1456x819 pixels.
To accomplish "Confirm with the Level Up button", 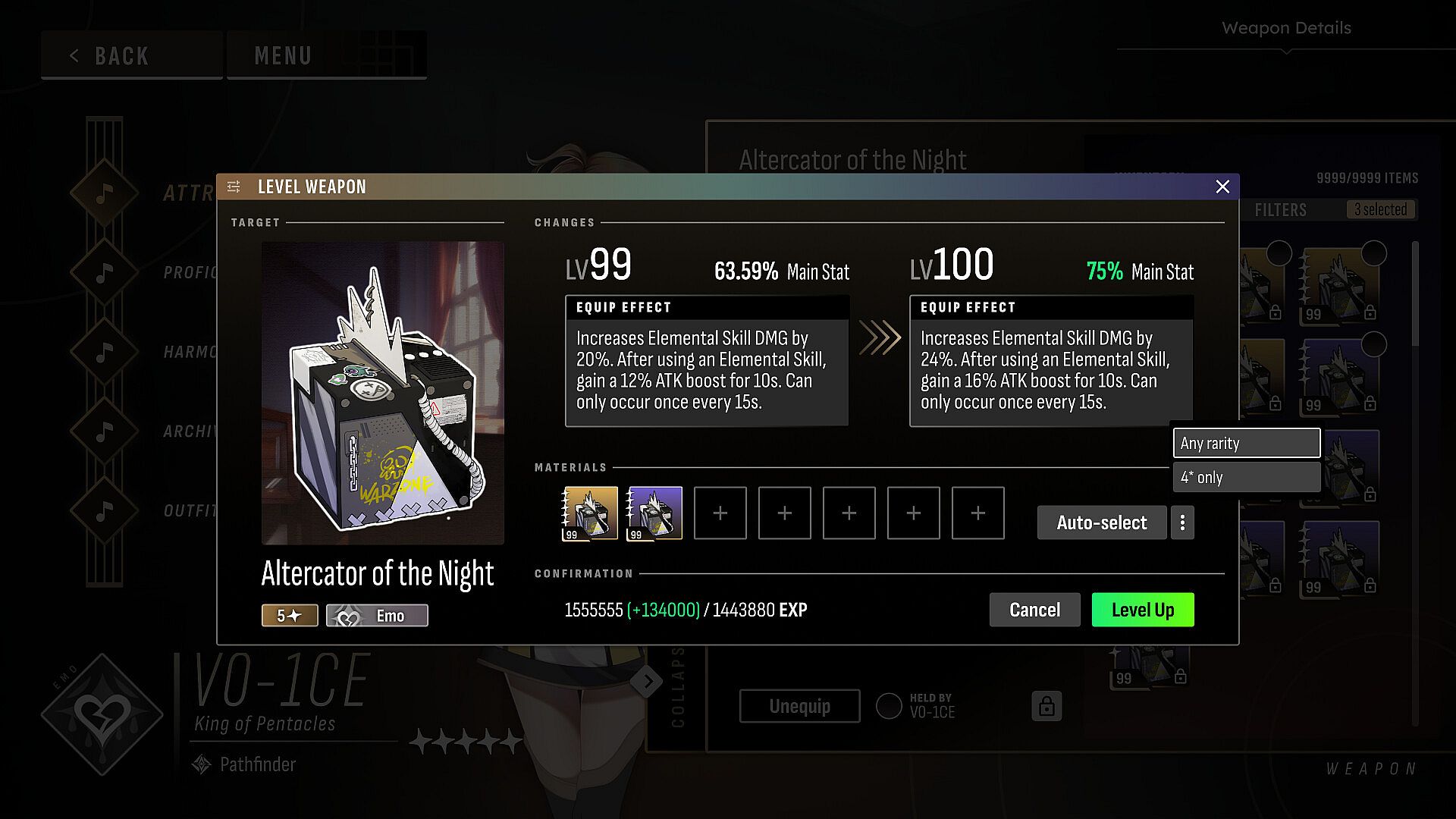I will tap(1143, 610).
